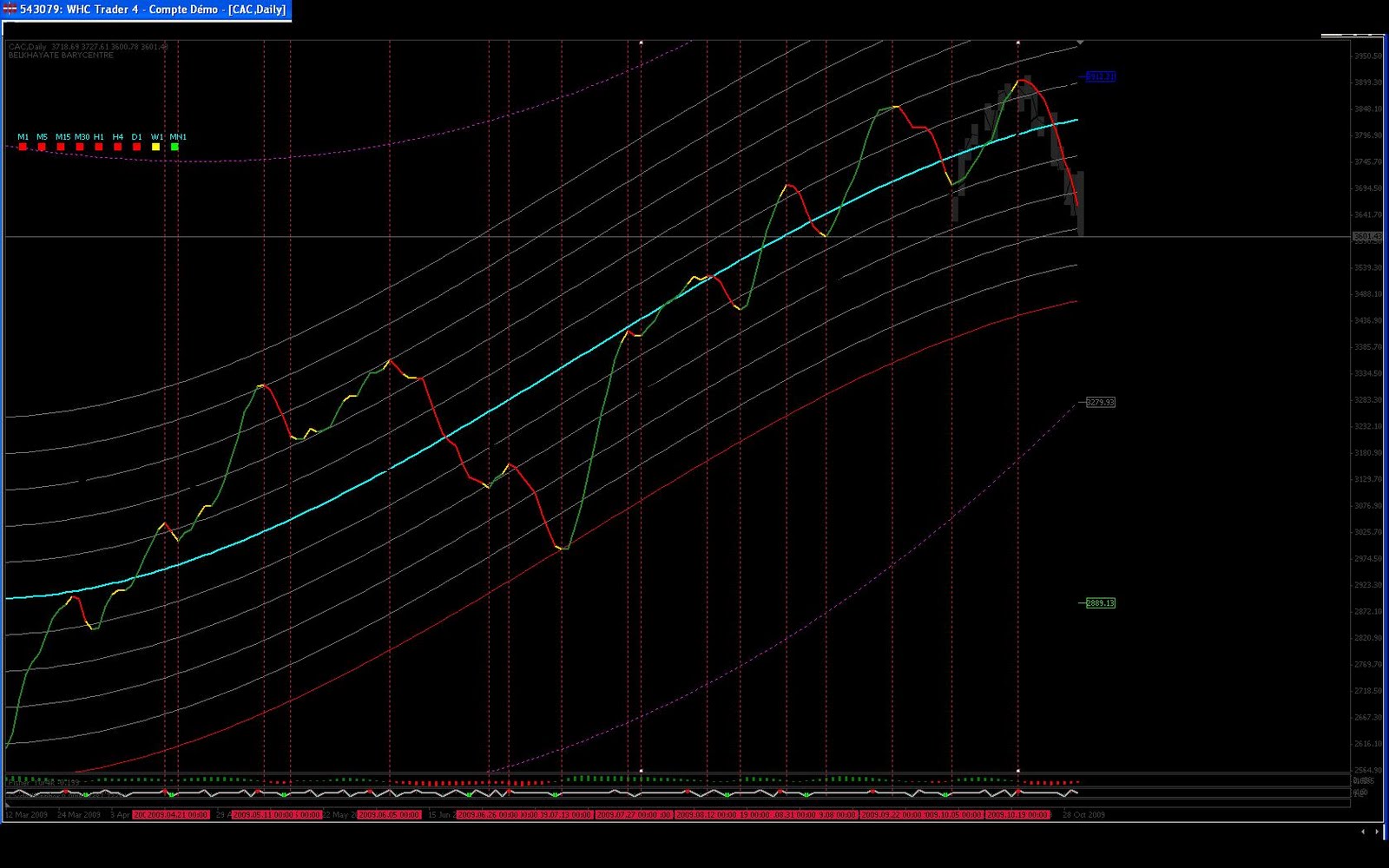The image size is (1389, 868).
Task: Click the red H1 timeframe indicator square
Action: pos(99,147)
